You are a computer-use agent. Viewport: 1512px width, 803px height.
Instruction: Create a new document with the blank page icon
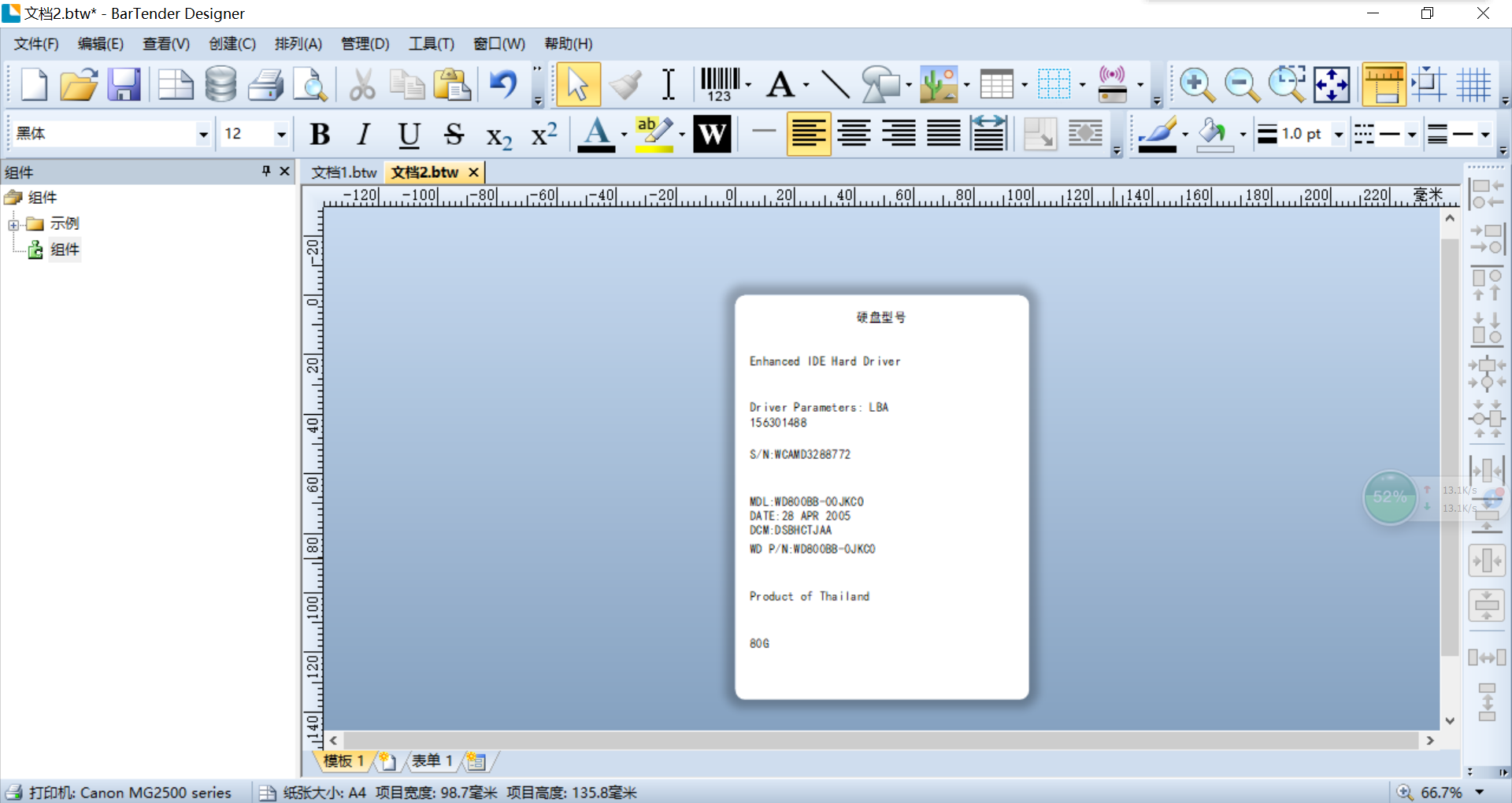[x=34, y=84]
